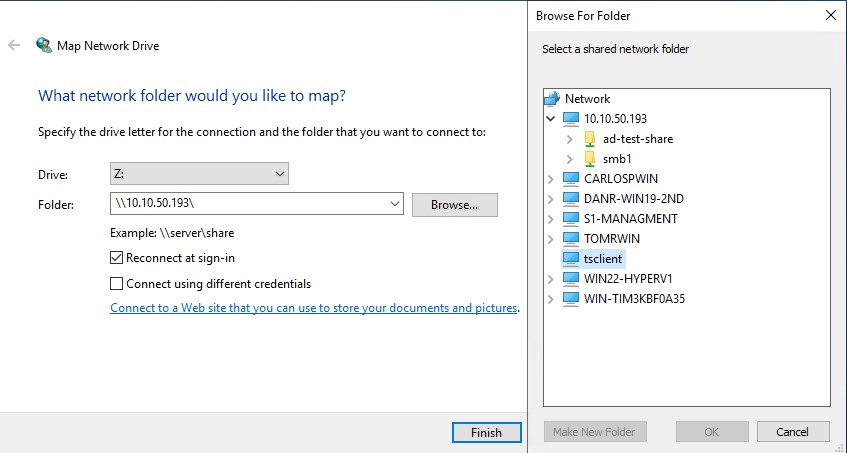Click the tsclient computer icon

point(571,259)
